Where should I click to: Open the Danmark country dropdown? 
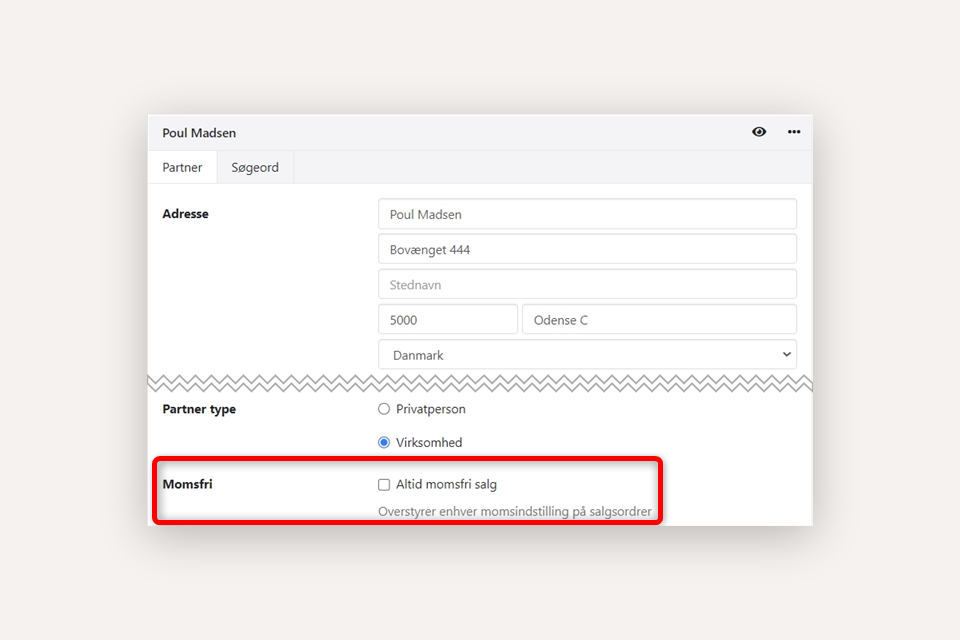pyautogui.click(x=587, y=355)
